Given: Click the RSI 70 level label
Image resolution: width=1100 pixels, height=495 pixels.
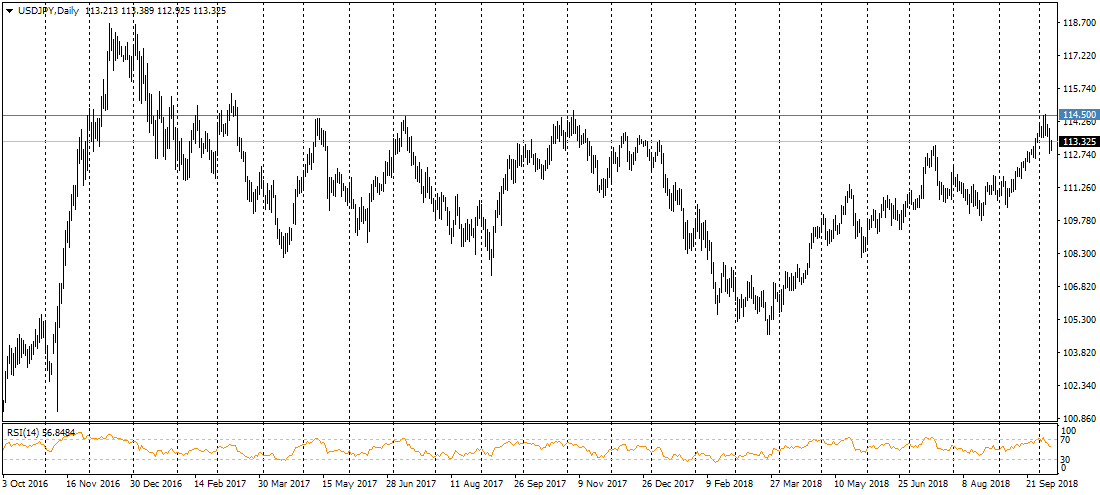Looking at the screenshot, I should click(1066, 440).
